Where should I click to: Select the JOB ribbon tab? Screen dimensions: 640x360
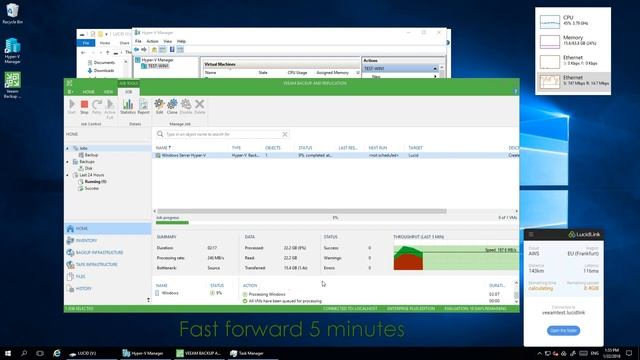pos(129,92)
